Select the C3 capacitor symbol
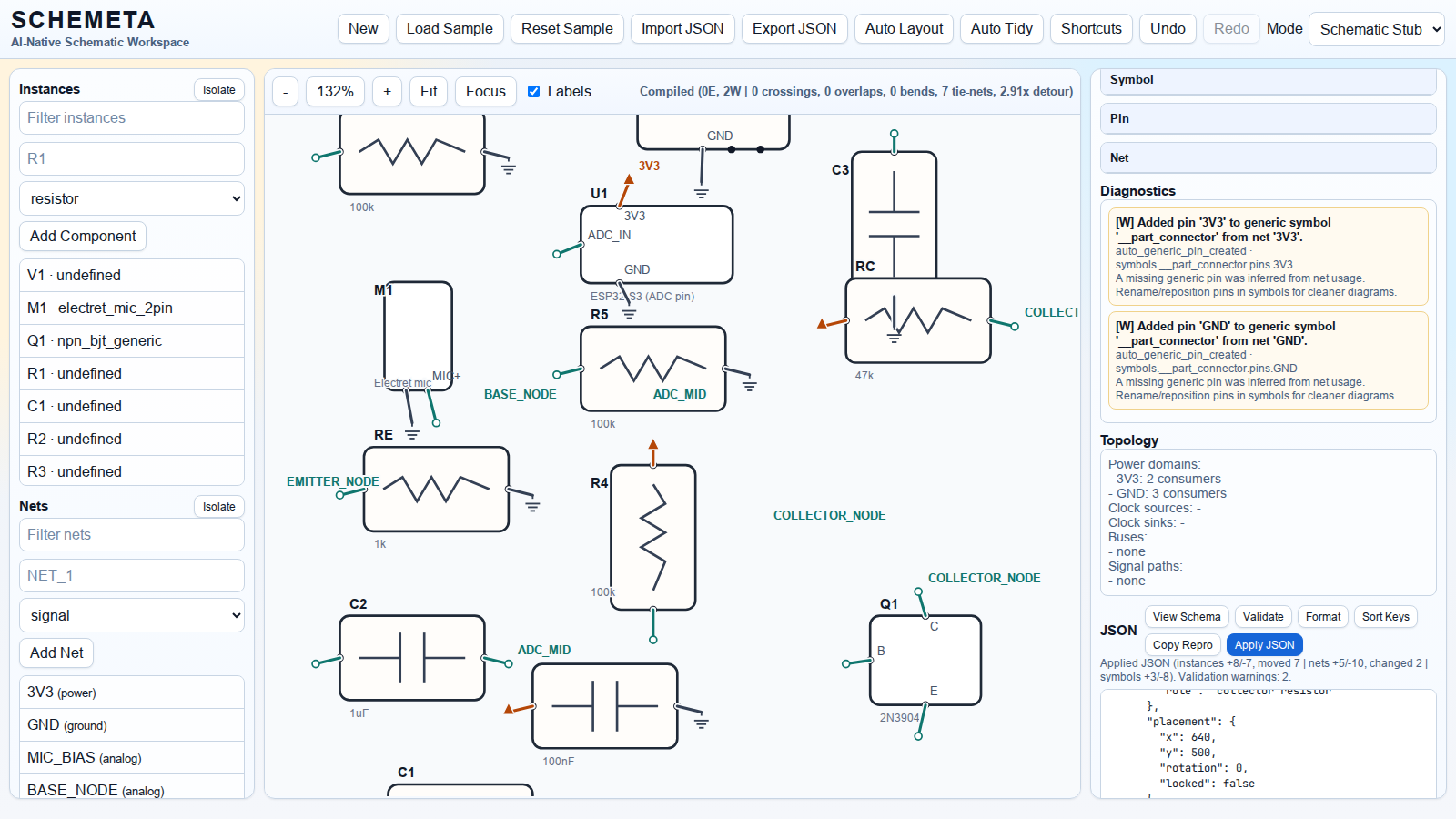The width and height of the screenshot is (1456, 819). pos(894,215)
